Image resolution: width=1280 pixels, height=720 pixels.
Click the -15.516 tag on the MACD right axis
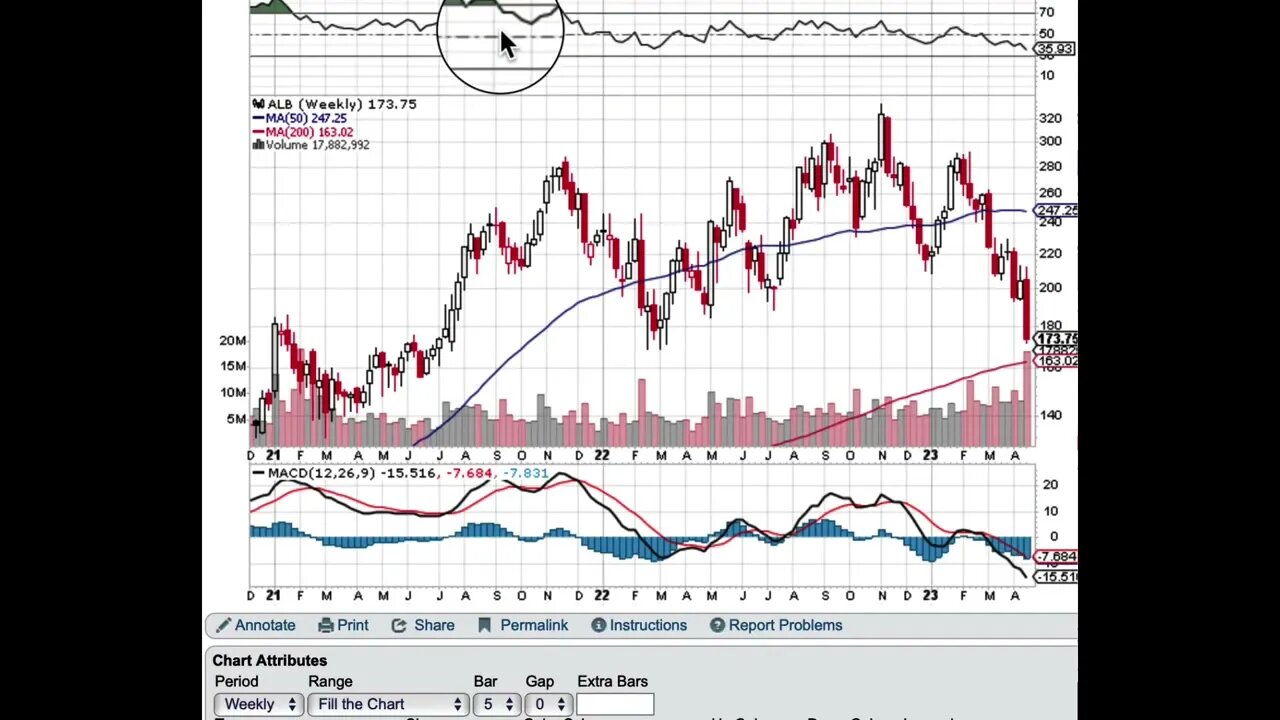pyautogui.click(x=1057, y=577)
